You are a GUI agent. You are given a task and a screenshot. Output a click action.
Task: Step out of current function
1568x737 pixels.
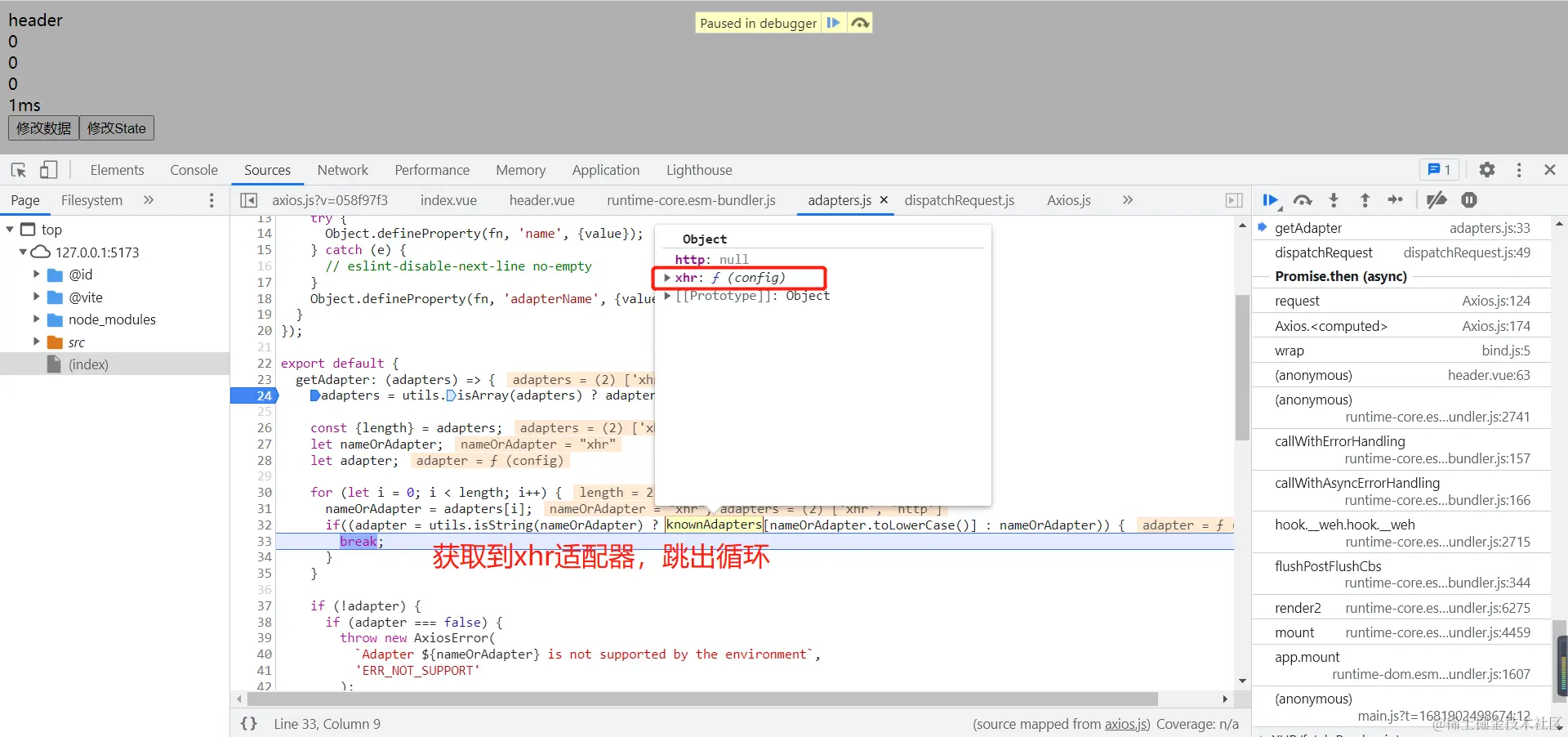(1365, 200)
